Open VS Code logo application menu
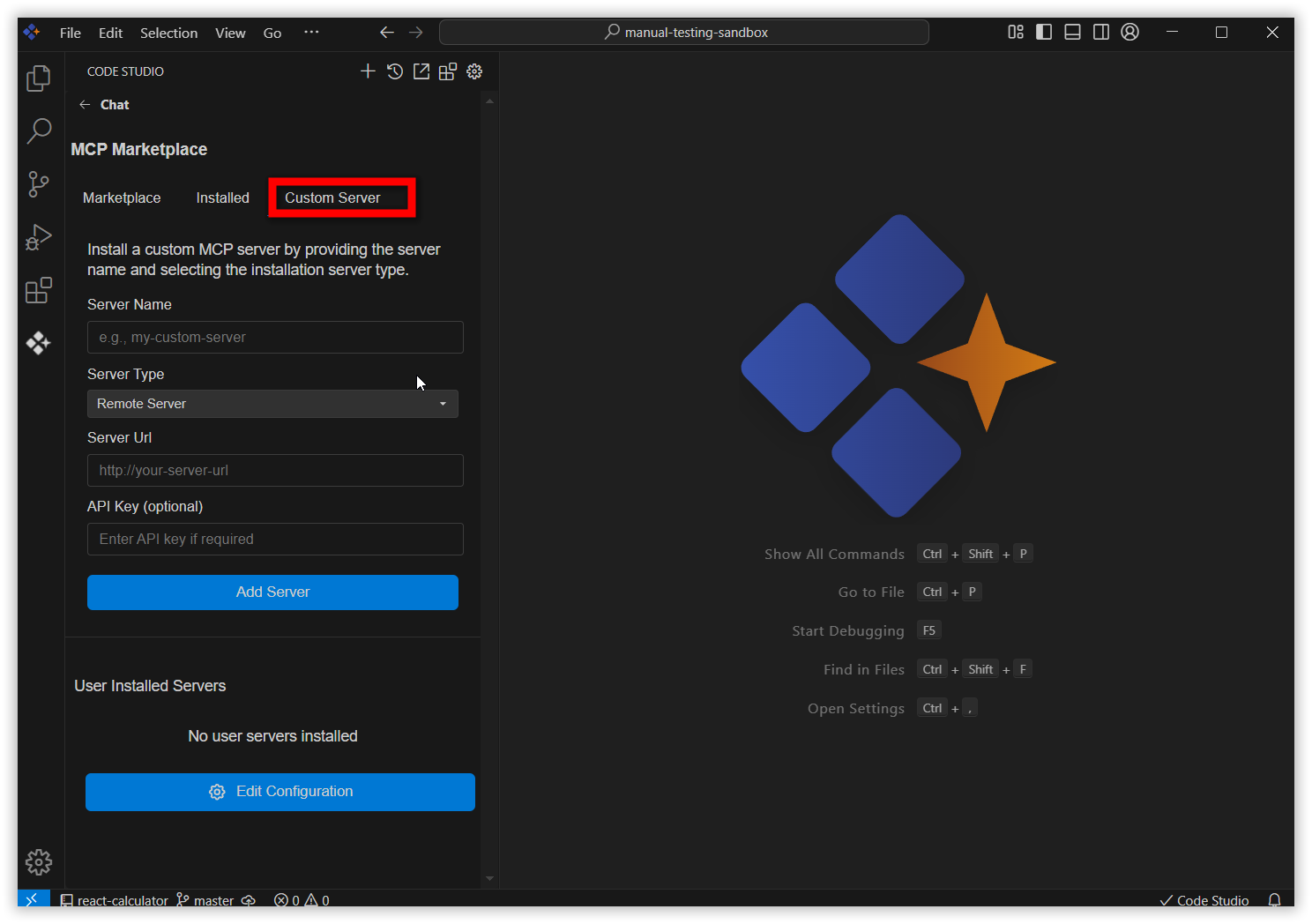The height and width of the screenshot is (924, 1312). pos(32,33)
